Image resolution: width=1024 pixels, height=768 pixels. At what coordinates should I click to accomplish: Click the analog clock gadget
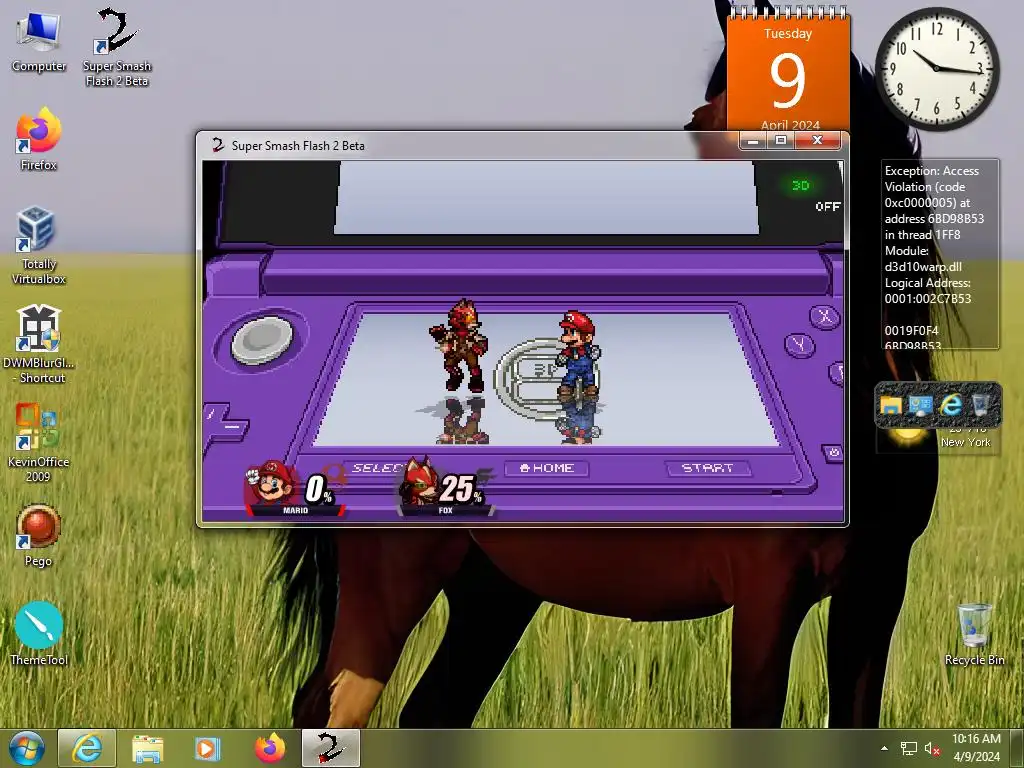tap(937, 68)
